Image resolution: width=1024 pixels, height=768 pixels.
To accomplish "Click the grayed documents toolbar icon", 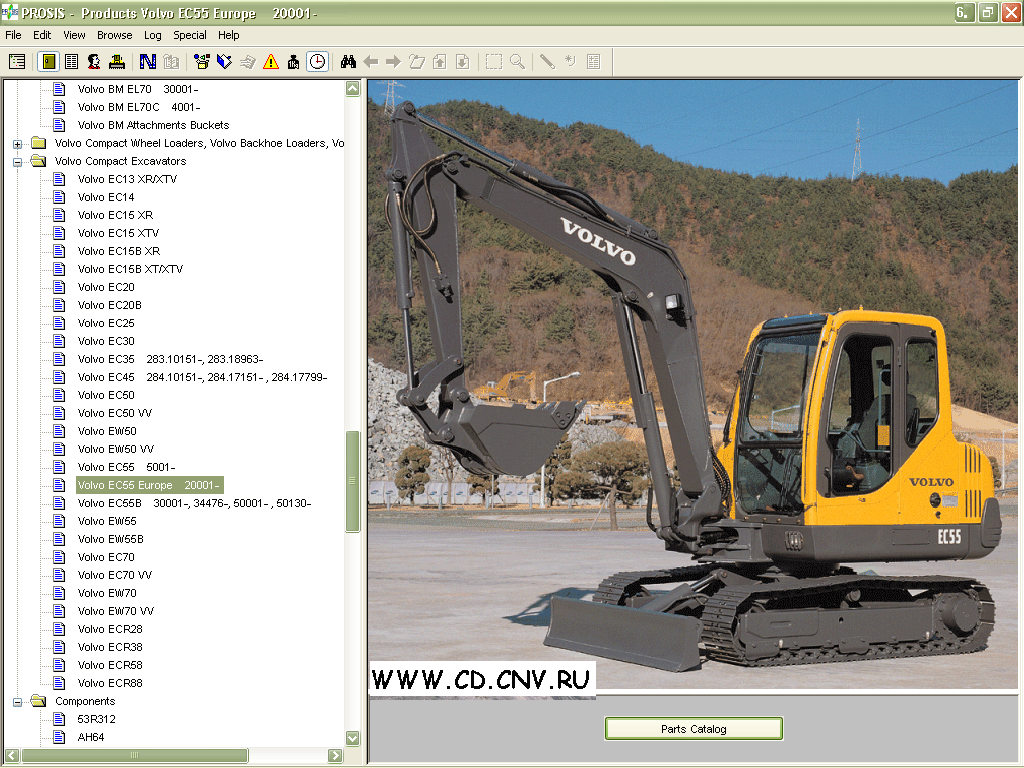I will [x=171, y=62].
